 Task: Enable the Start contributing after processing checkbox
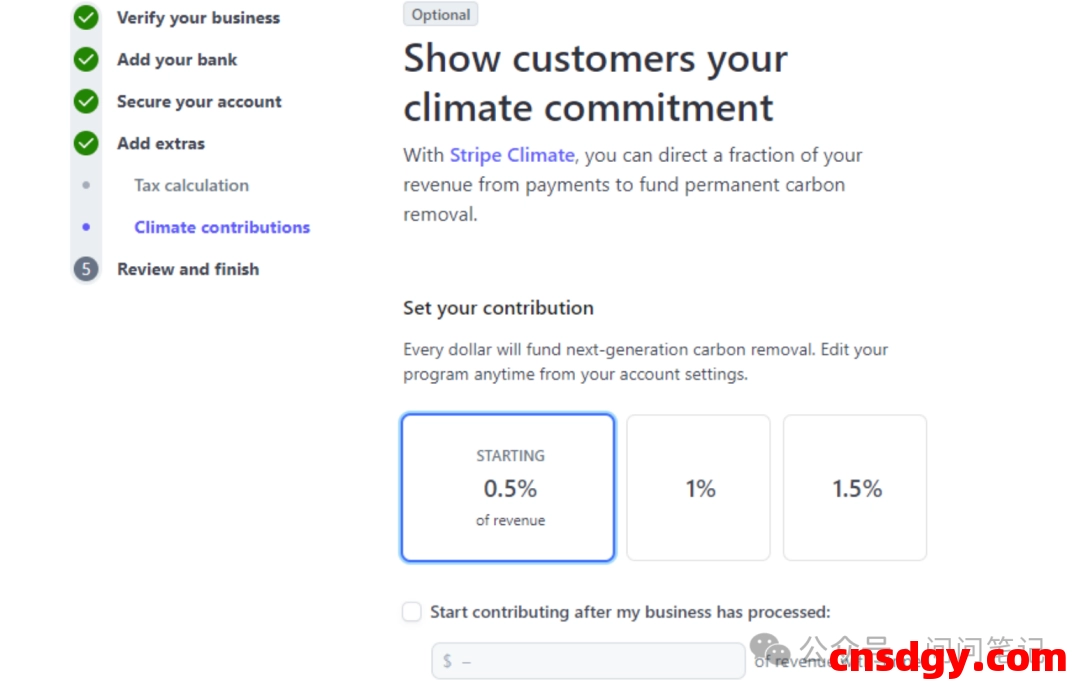coord(412,612)
